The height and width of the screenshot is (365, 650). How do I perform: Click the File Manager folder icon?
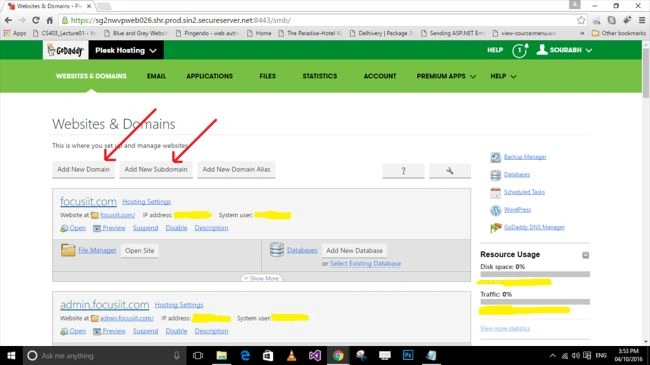tap(68, 250)
